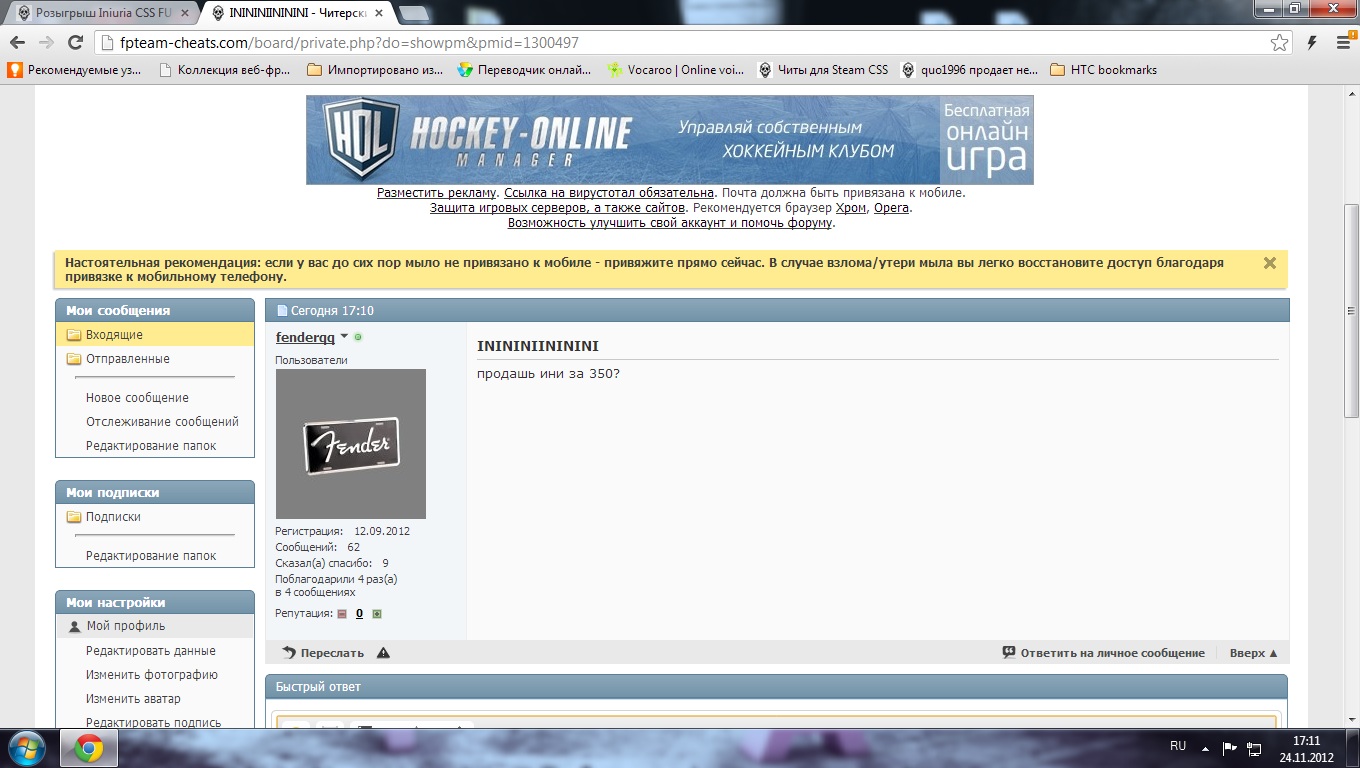Dismiss the yellow recommendation notice
The height and width of the screenshot is (768, 1360).
tap(1270, 263)
